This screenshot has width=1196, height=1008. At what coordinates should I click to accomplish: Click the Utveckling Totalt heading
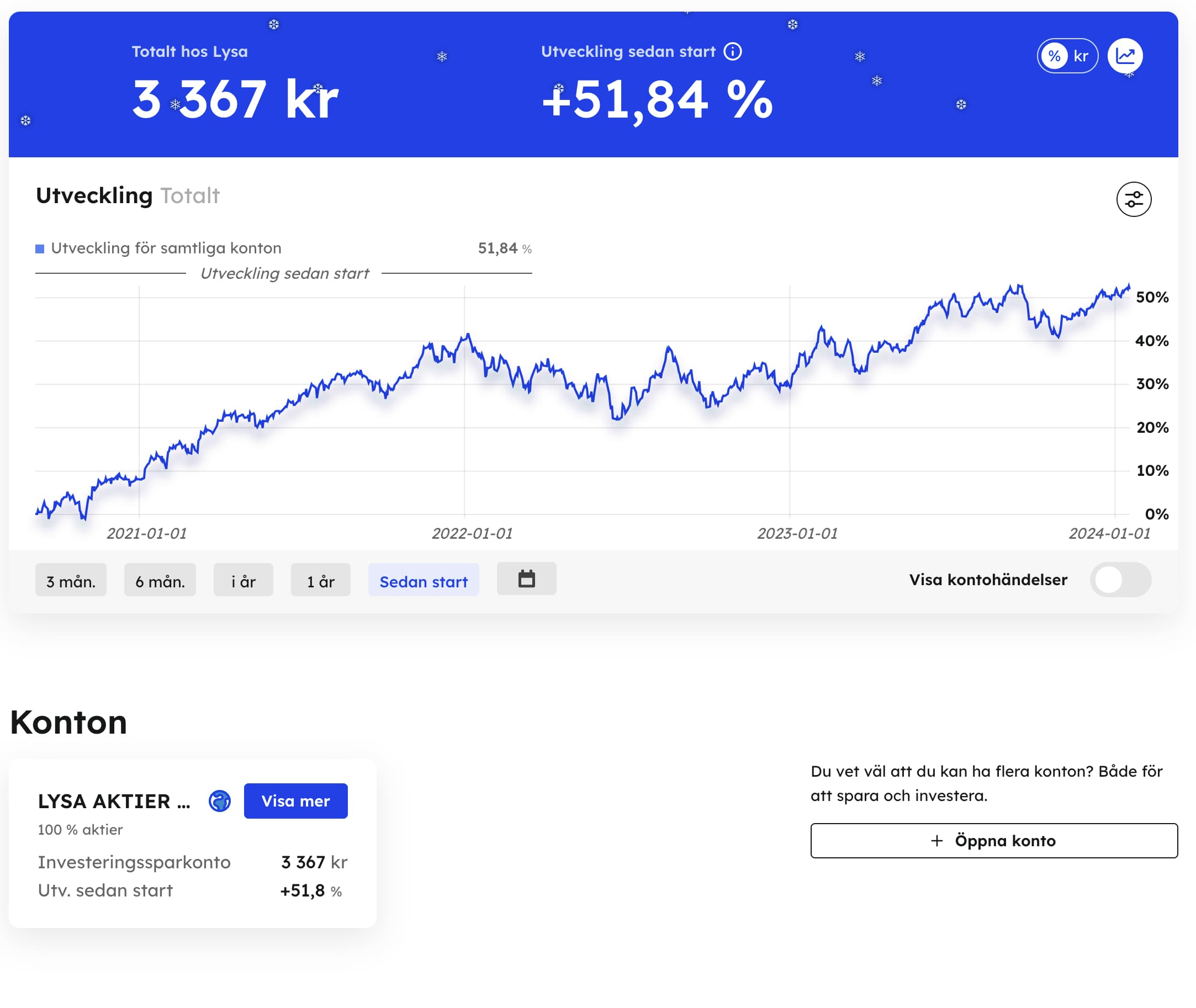pos(128,195)
